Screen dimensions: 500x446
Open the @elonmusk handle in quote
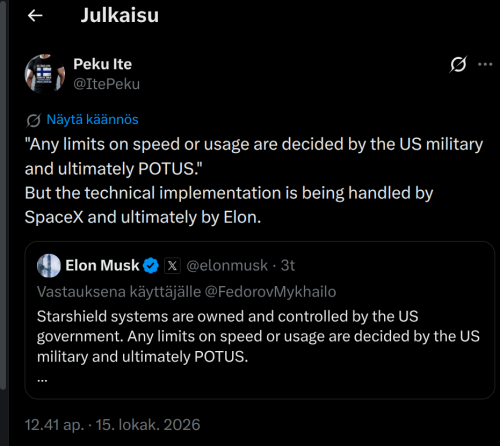(x=227, y=266)
